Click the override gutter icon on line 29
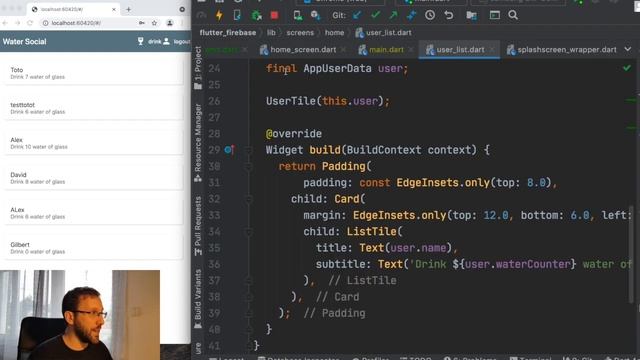This screenshot has height=360, width=640. click(x=229, y=150)
